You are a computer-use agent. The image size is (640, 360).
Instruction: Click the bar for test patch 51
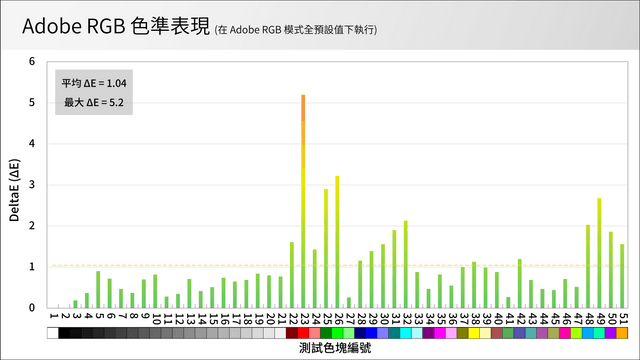coord(622,276)
